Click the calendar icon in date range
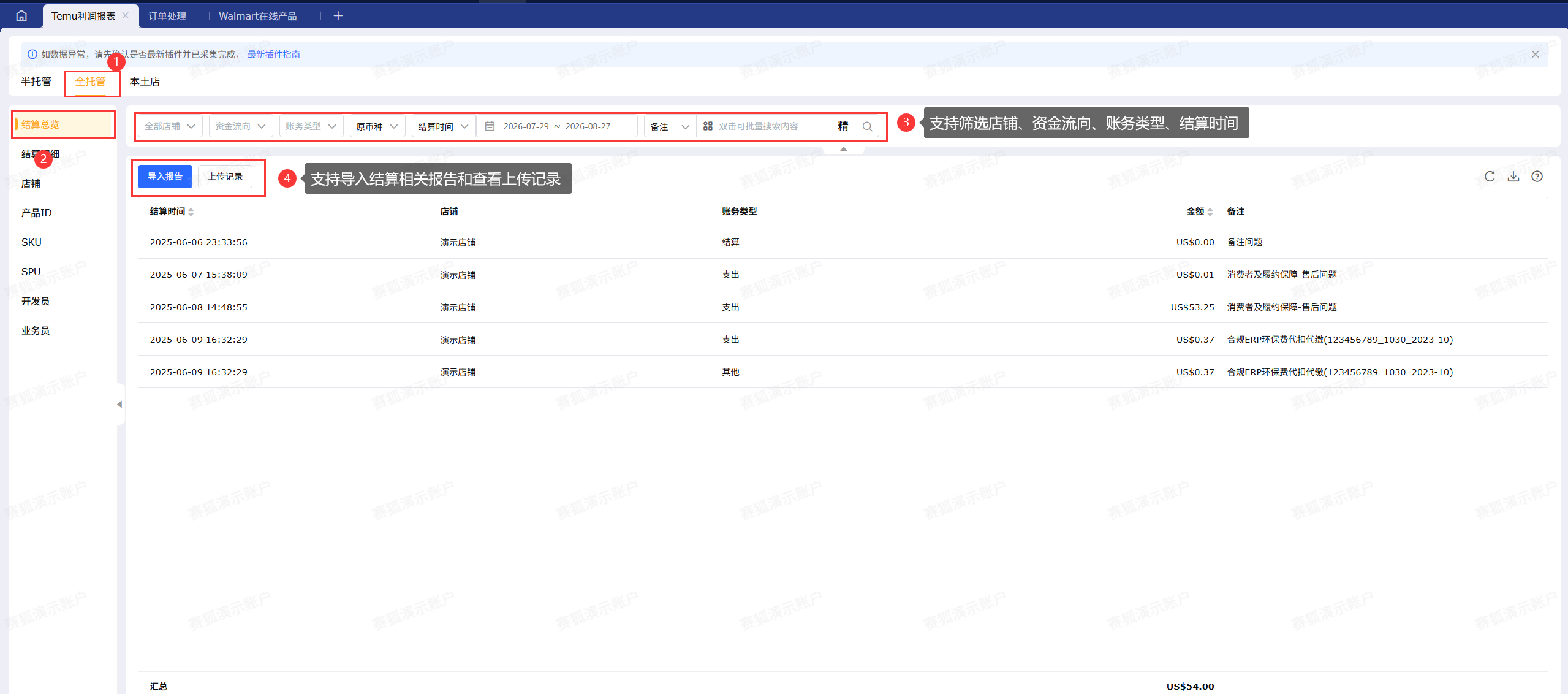 click(x=490, y=126)
